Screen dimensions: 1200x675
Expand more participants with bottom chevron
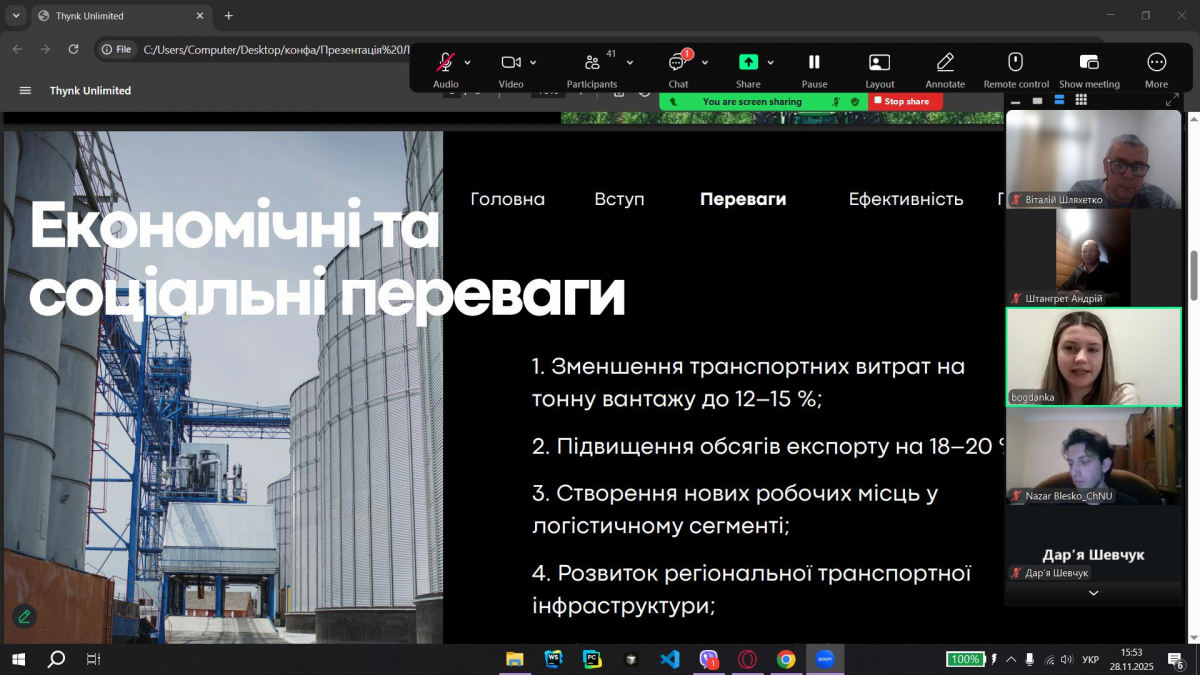1093,592
